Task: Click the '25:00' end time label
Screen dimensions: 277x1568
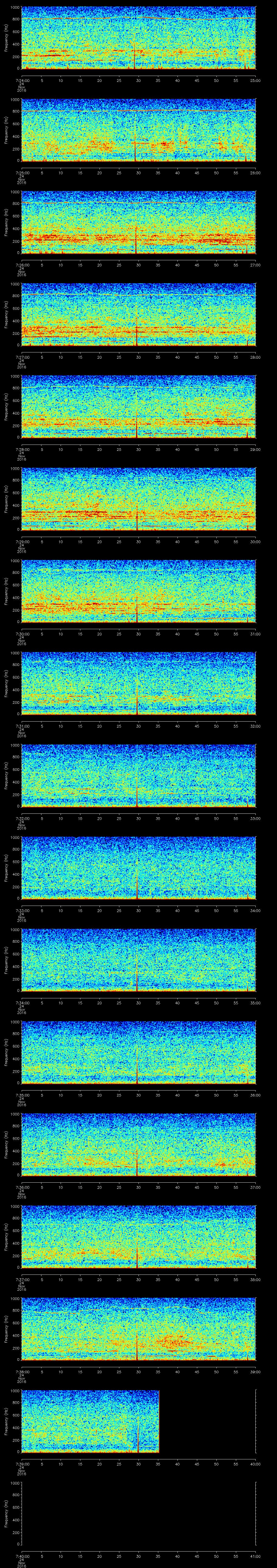Action: tap(255, 80)
